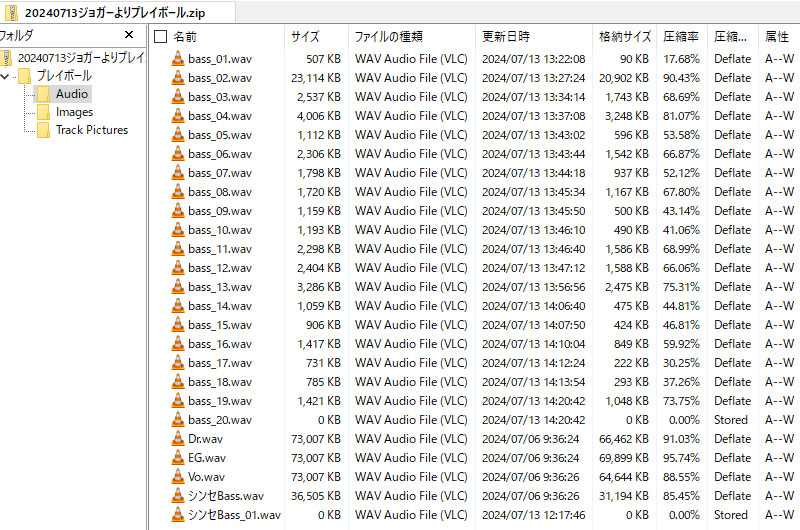Click the zip archive icon in title tab
The width and height of the screenshot is (800, 530).
click(x=11, y=13)
